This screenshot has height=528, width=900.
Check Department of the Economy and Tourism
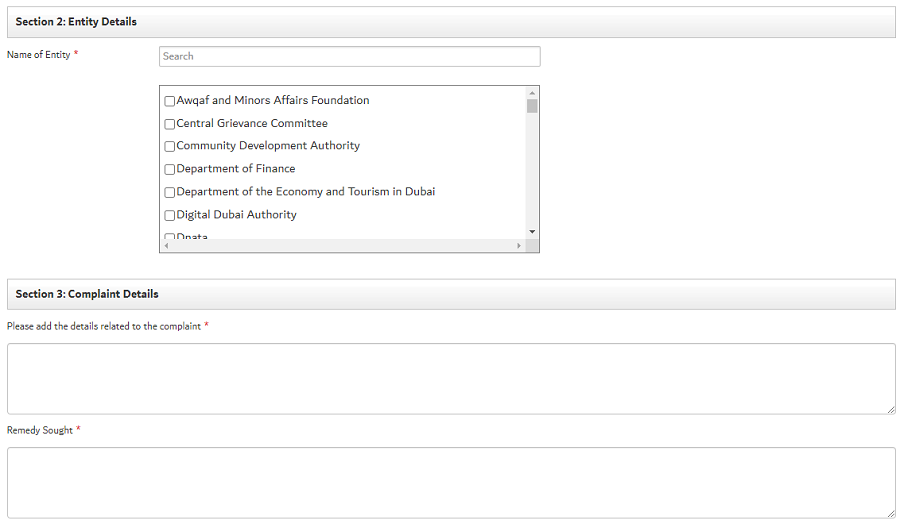click(x=170, y=192)
